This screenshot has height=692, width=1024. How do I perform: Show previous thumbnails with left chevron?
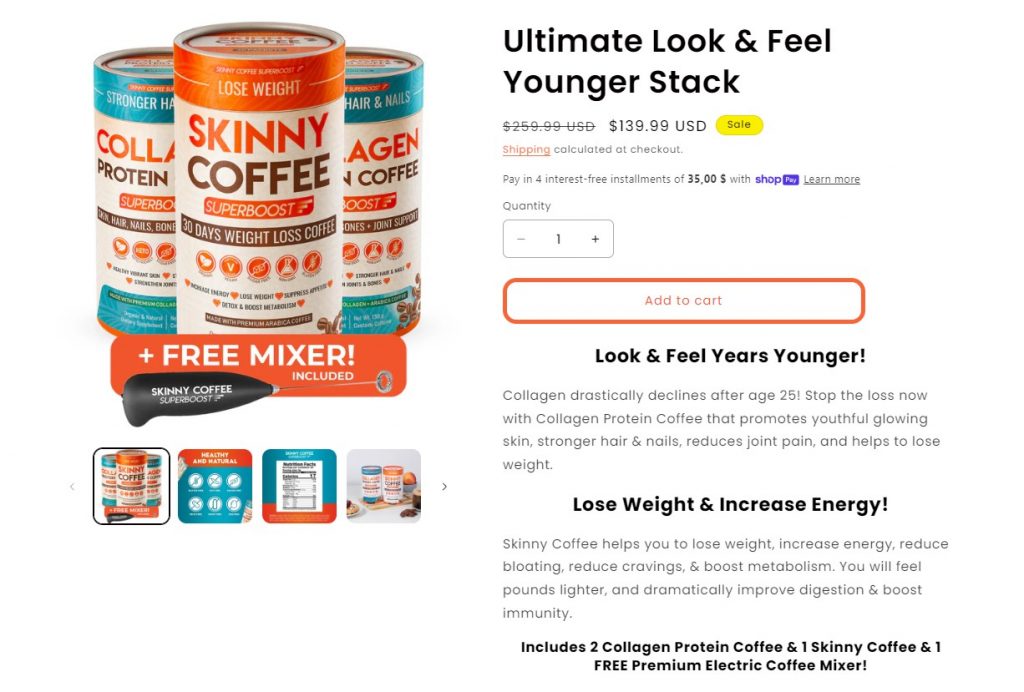72,486
